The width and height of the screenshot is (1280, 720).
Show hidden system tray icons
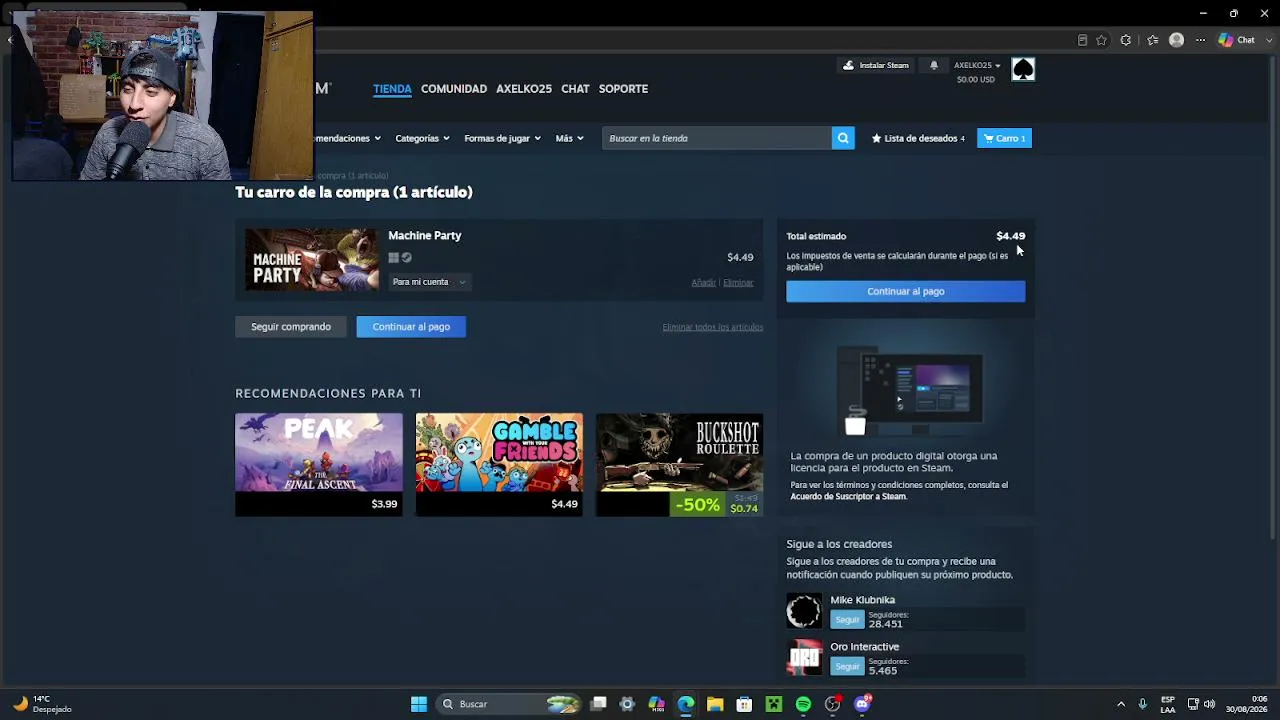click(1121, 704)
